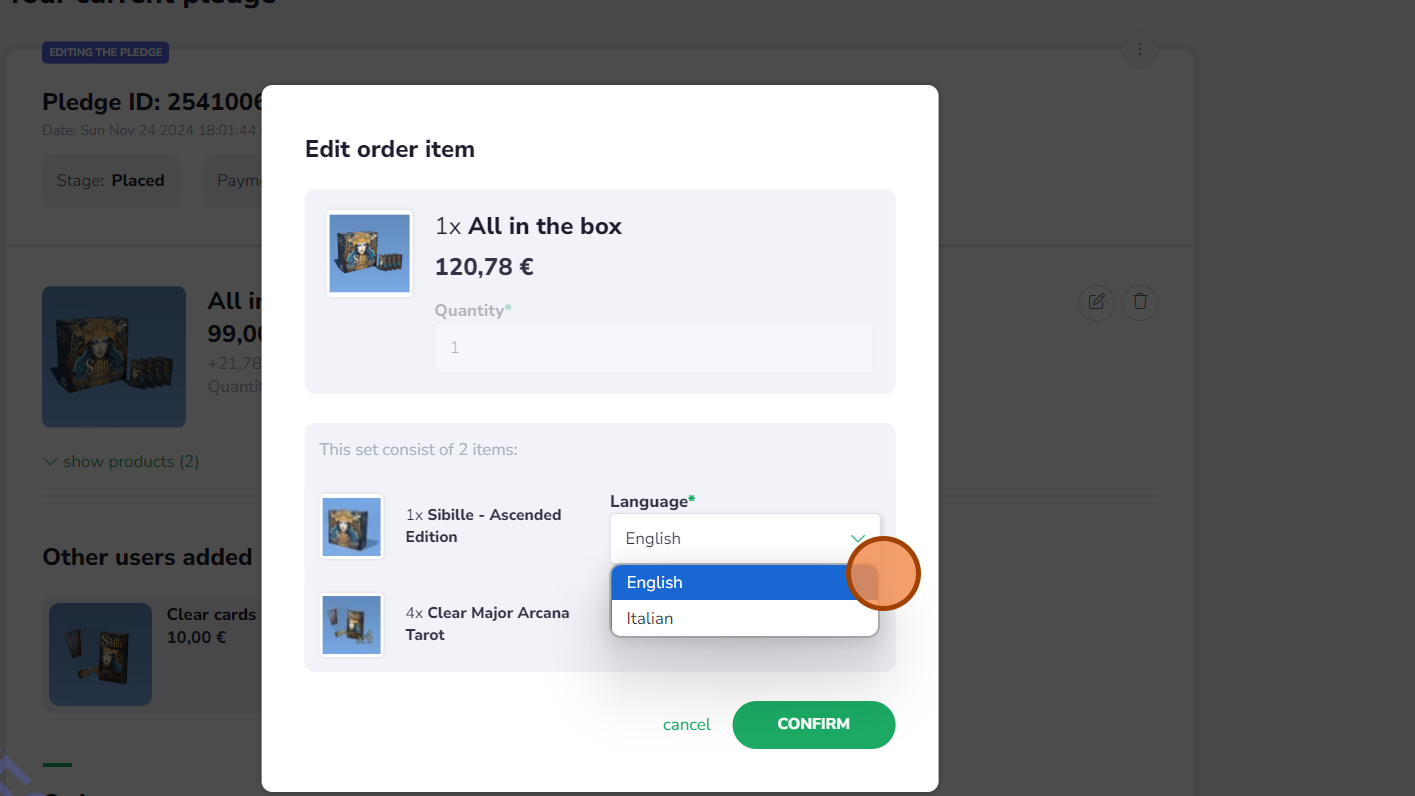Expand the Language dropdown

pos(744,538)
